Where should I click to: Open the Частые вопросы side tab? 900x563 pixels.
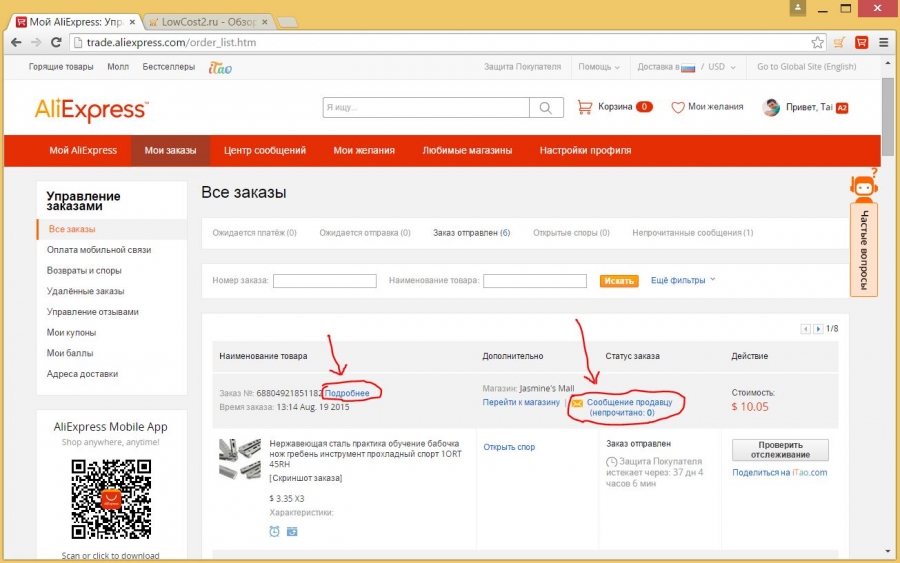pos(864,250)
